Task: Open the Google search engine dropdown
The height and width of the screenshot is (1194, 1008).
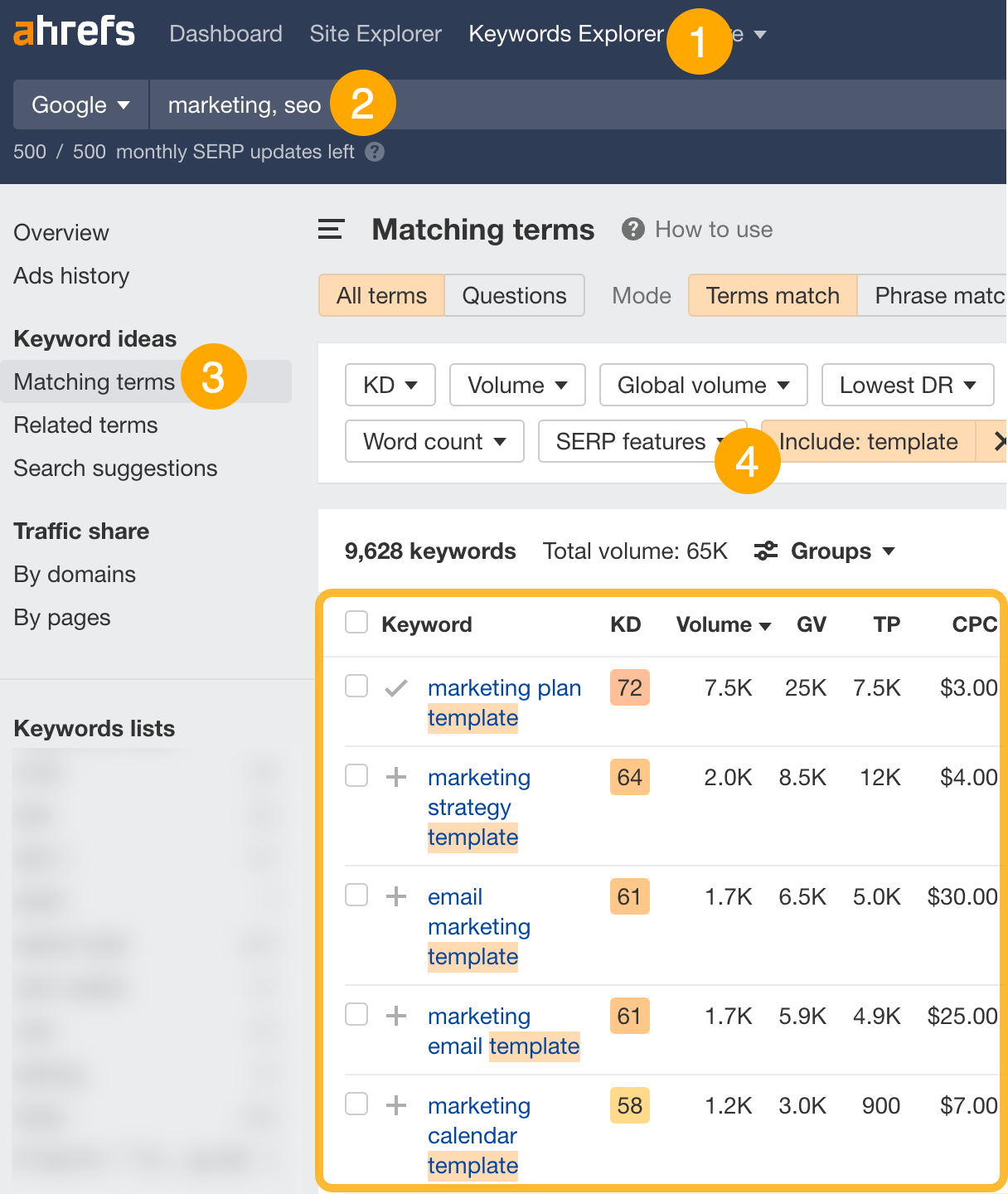Action: [x=80, y=104]
